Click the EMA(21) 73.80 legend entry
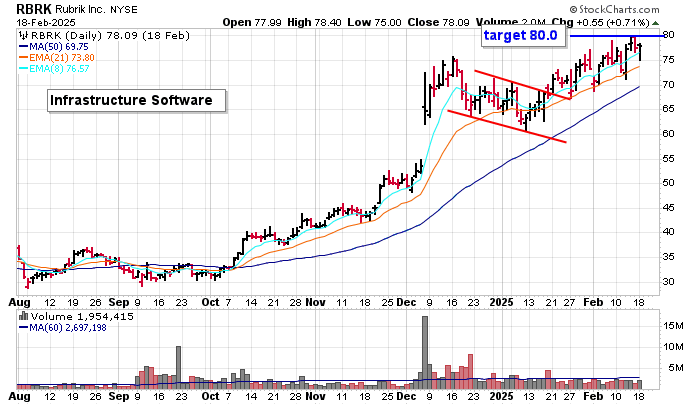The width and height of the screenshot is (700, 405). point(57,58)
